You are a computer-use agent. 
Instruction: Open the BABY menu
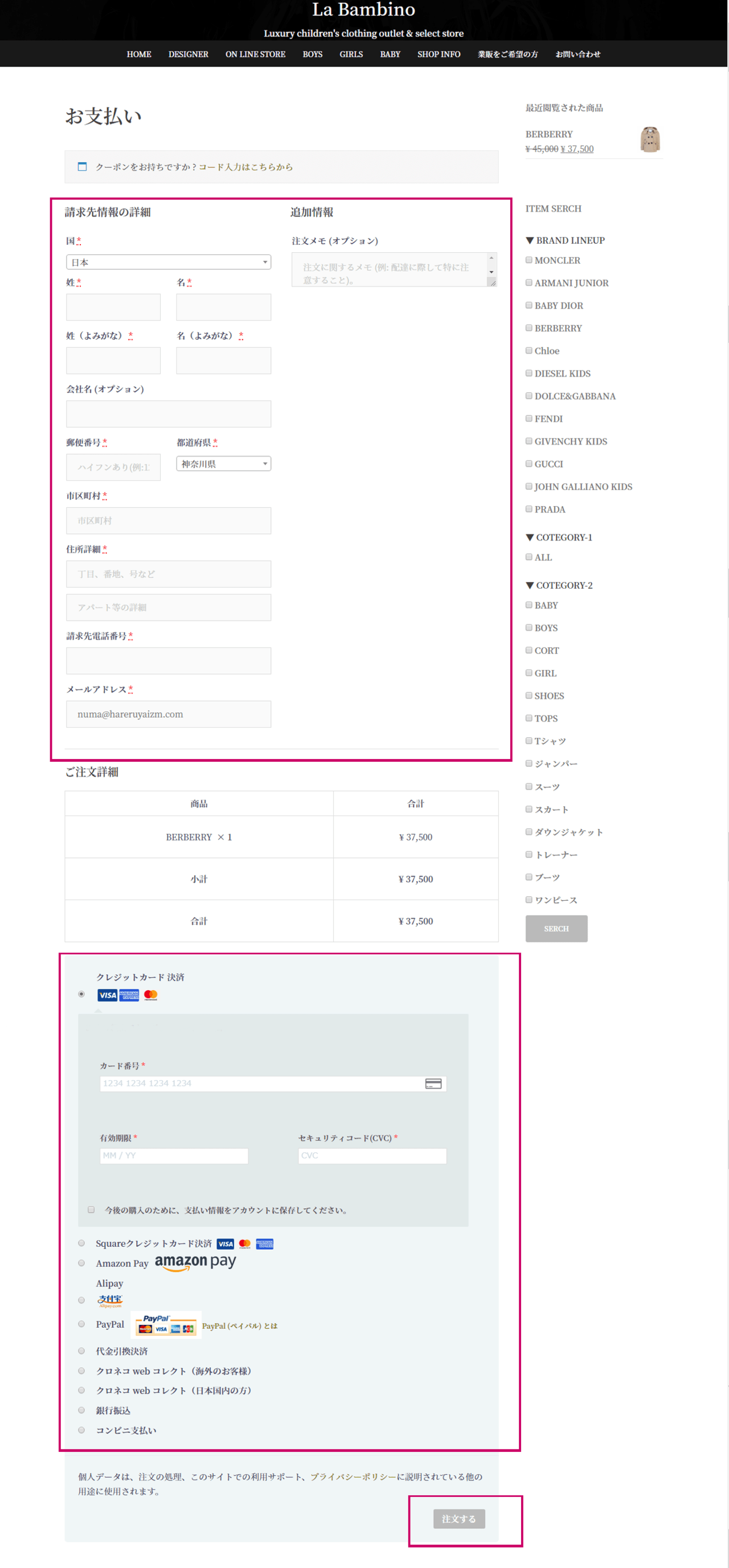tap(390, 54)
